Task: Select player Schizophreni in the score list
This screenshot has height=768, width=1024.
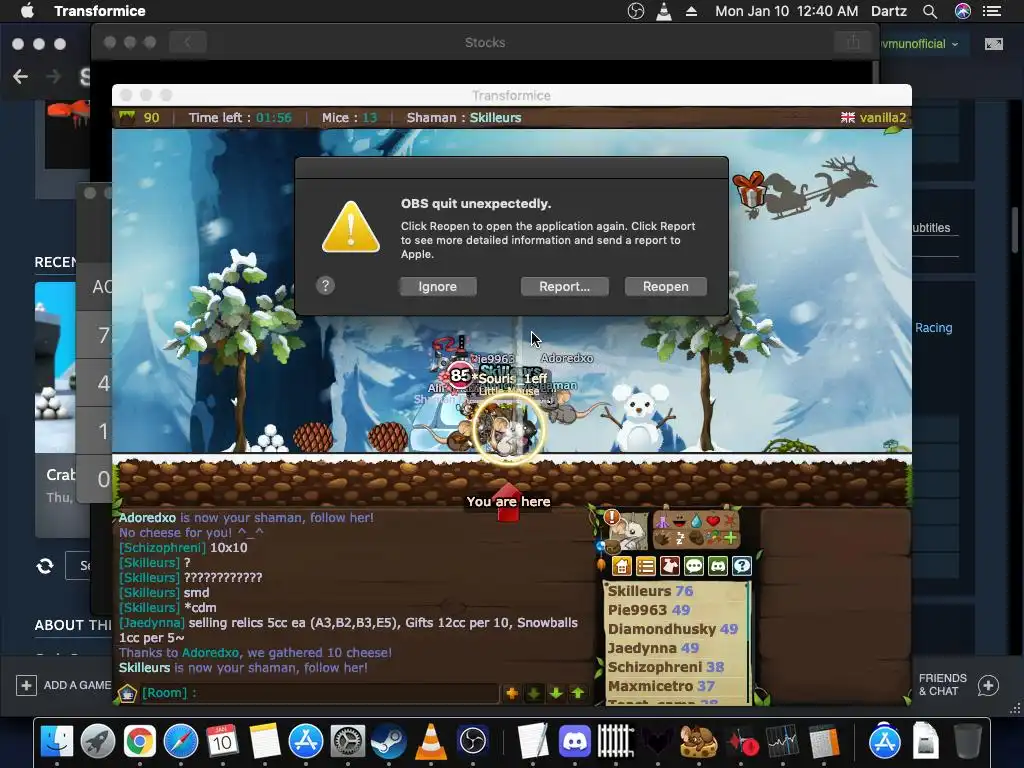Action: pyautogui.click(x=676, y=667)
